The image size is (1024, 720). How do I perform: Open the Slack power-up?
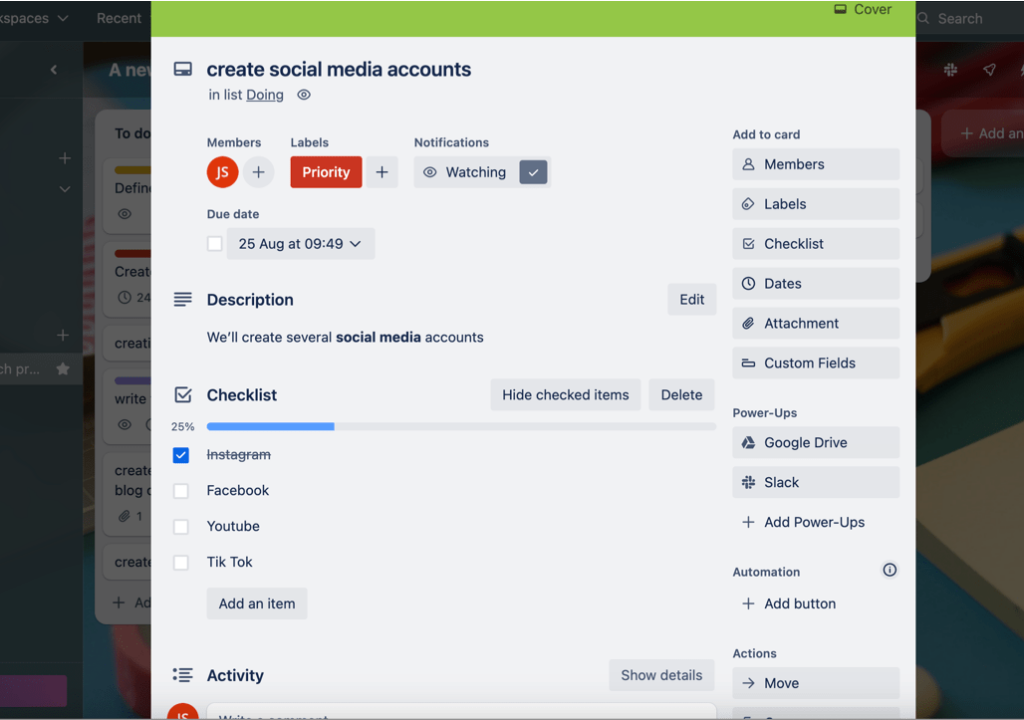tap(815, 482)
